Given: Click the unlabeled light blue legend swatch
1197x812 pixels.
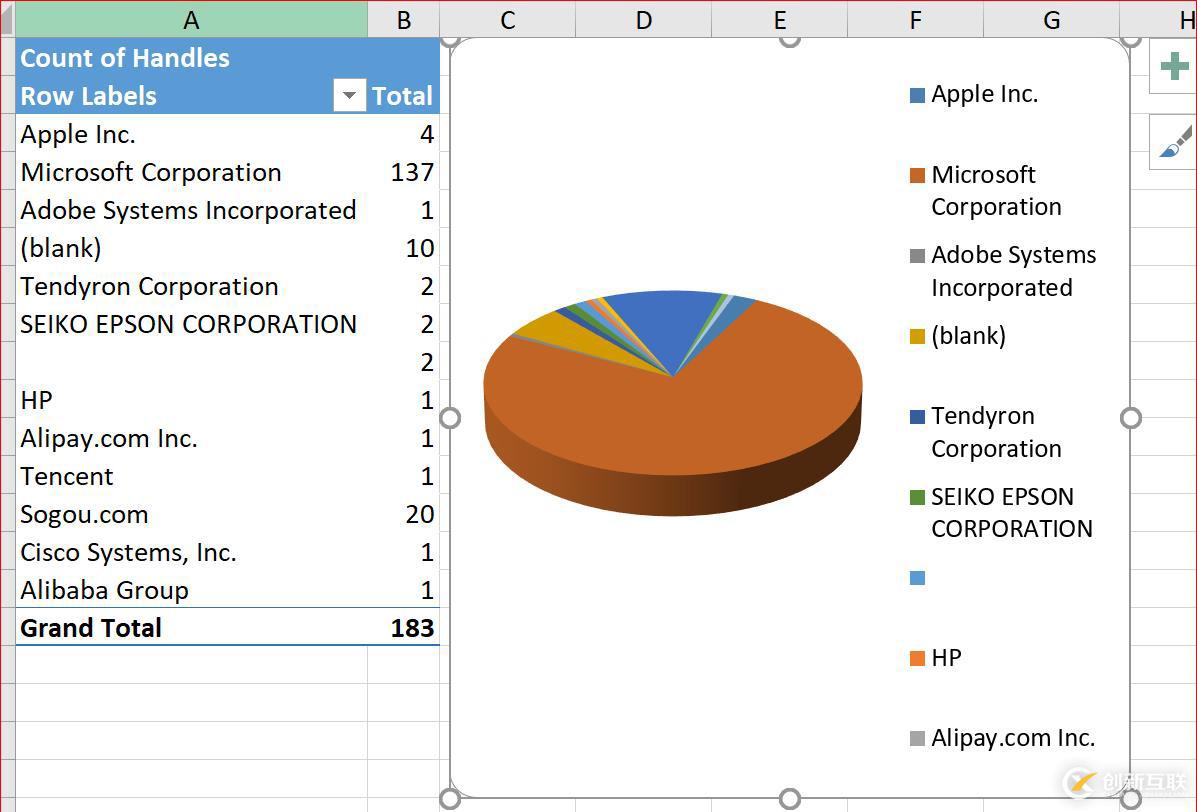Looking at the screenshot, I should tap(918, 578).
